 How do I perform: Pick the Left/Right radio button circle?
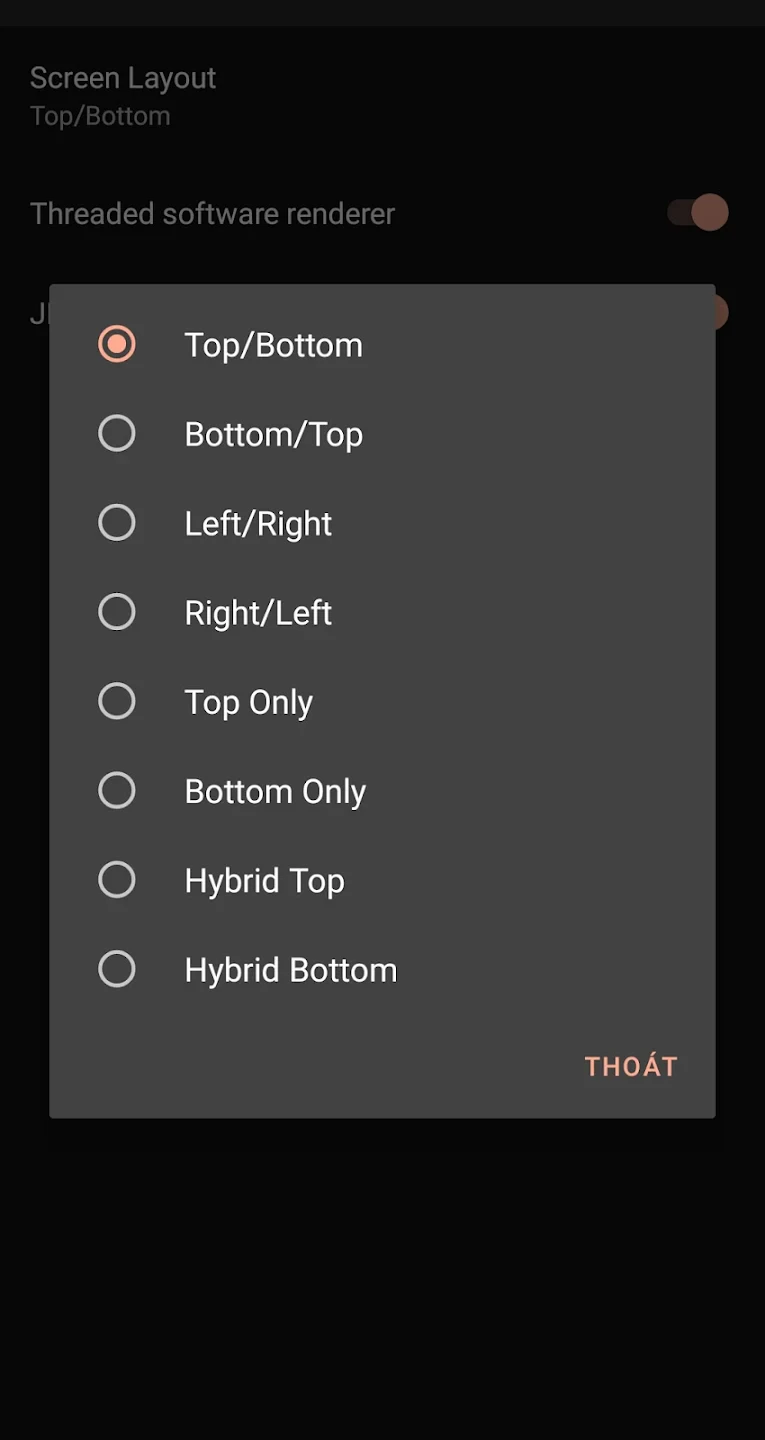[117, 523]
